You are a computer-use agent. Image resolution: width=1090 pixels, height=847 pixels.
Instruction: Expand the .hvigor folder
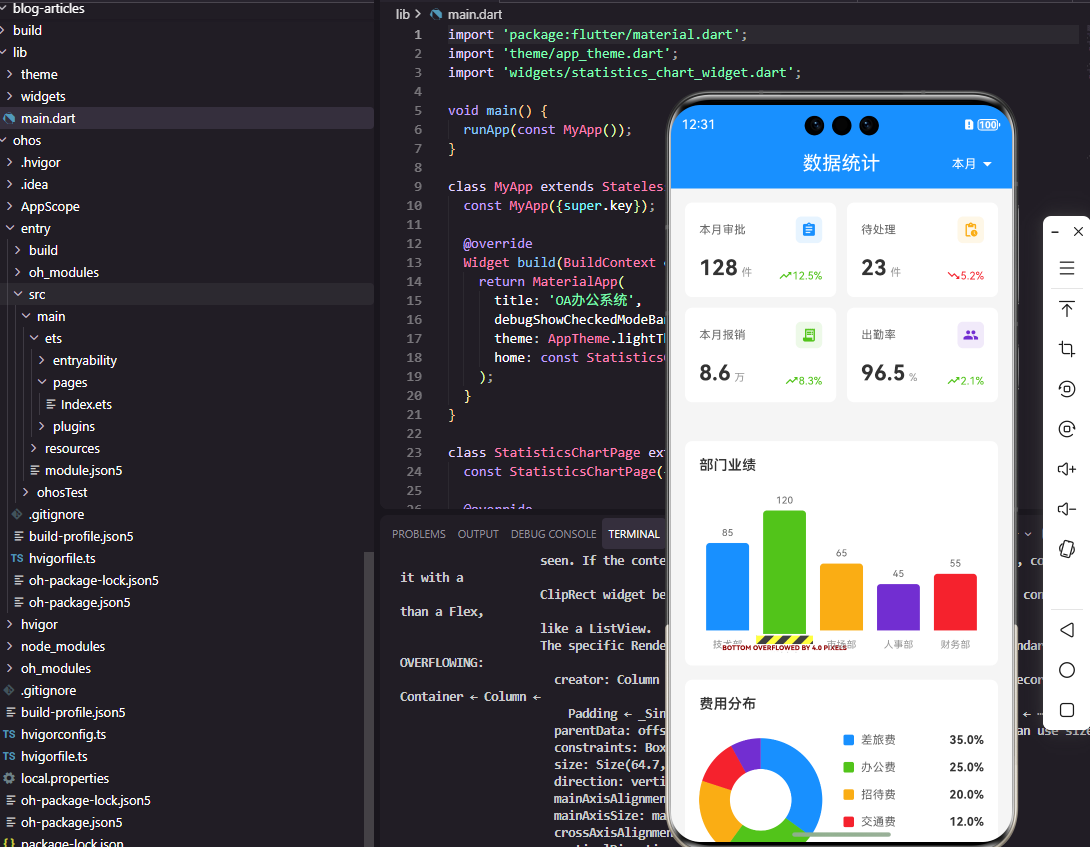tap(10, 162)
